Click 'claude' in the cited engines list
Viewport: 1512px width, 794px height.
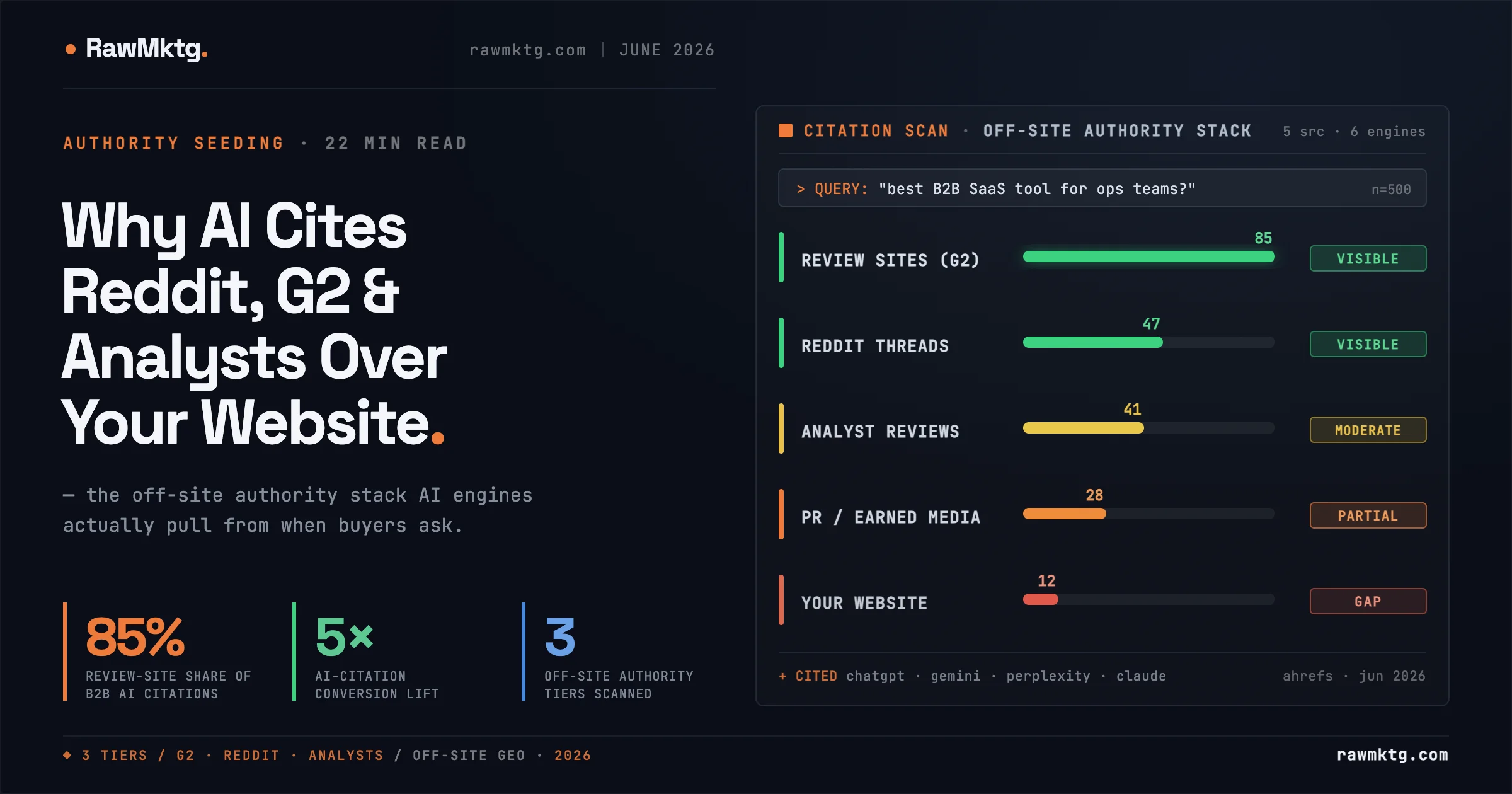click(1141, 676)
